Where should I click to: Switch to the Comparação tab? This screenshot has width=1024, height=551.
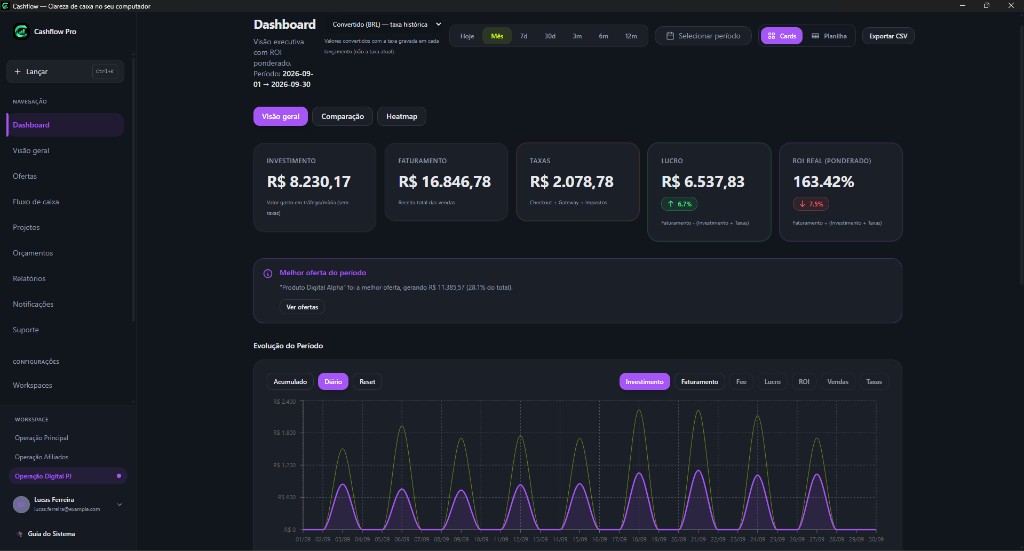click(342, 116)
